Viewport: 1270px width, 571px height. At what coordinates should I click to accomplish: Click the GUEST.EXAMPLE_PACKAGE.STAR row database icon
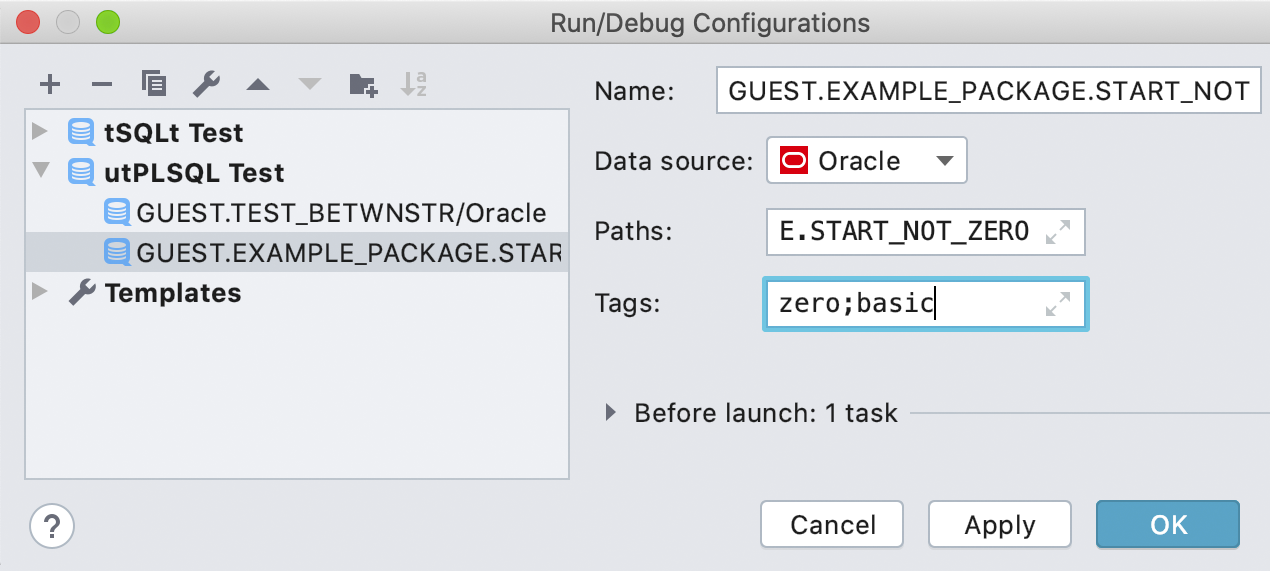(x=117, y=253)
